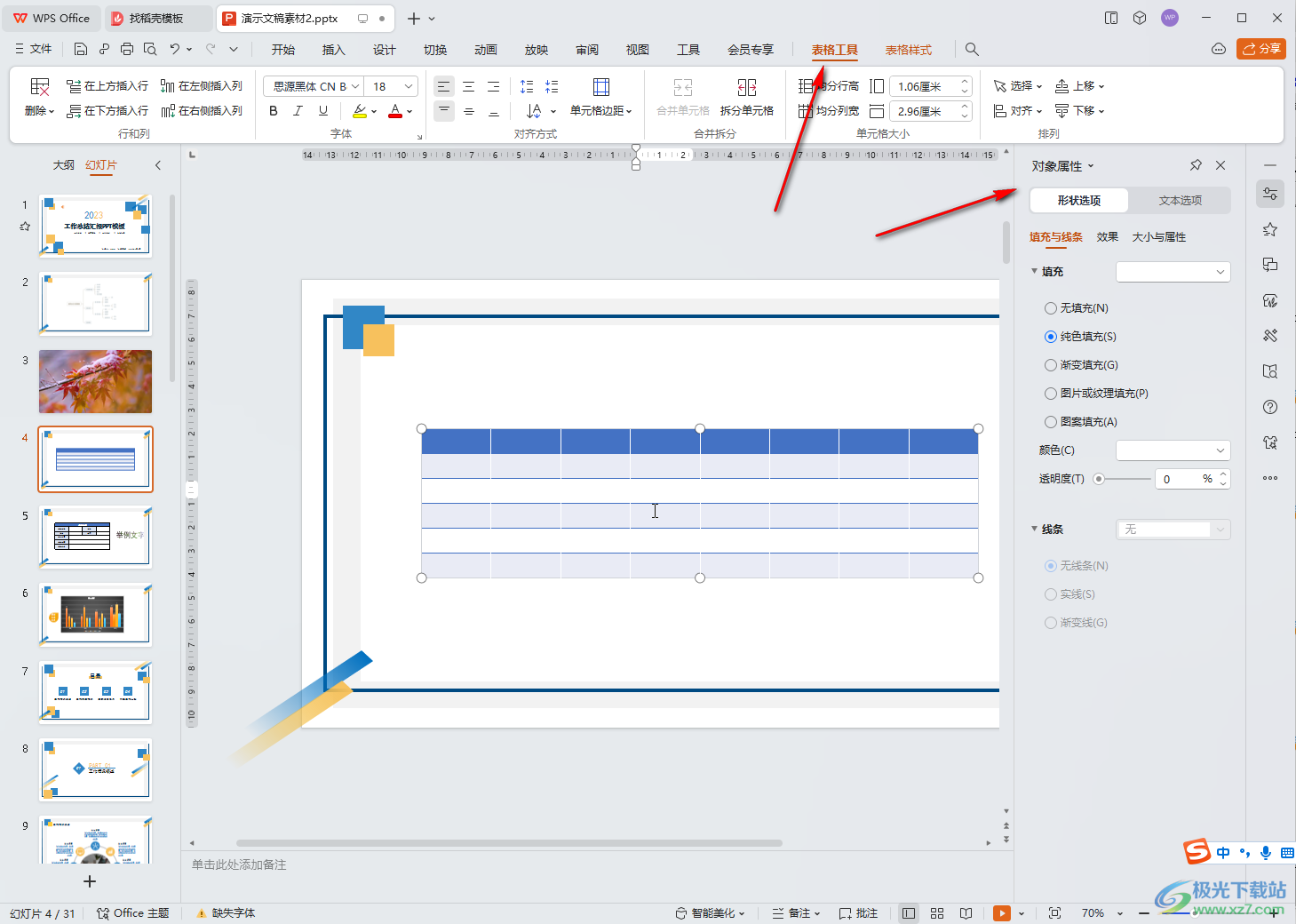The width and height of the screenshot is (1296, 924).
Task: Click the row height input field
Action: (x=923, y=86)
